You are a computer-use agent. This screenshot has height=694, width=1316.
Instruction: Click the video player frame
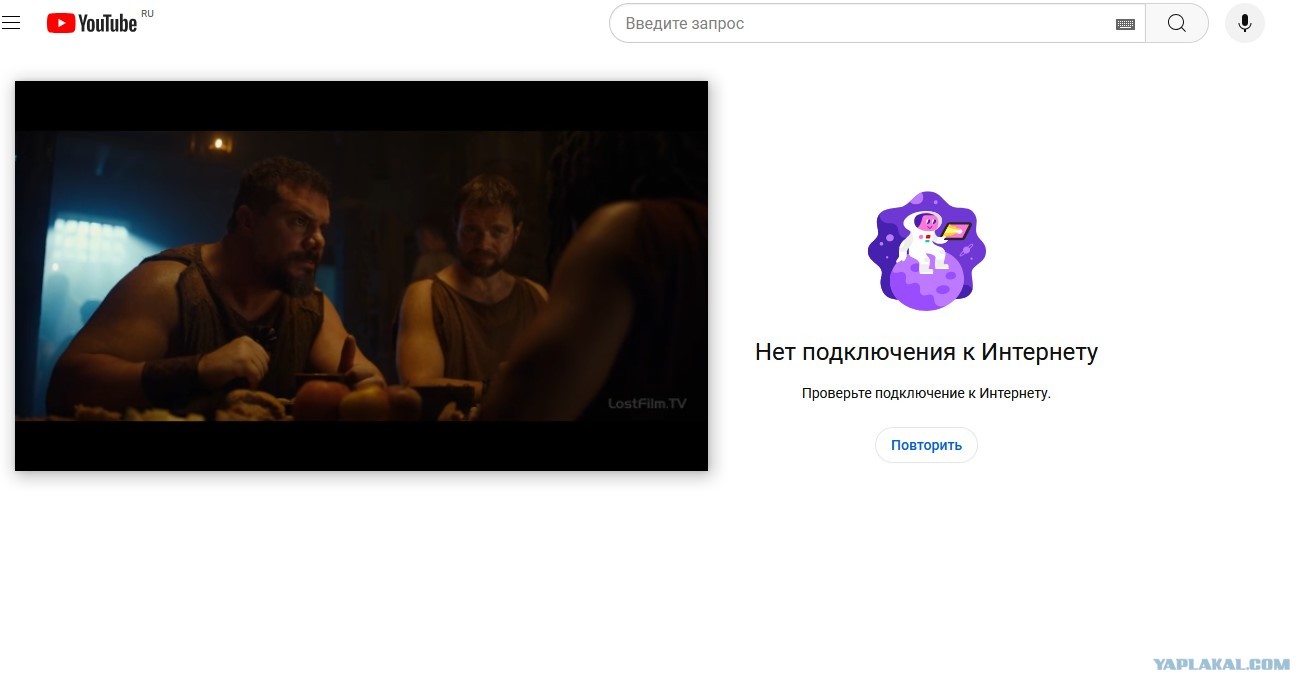(361, 276)
